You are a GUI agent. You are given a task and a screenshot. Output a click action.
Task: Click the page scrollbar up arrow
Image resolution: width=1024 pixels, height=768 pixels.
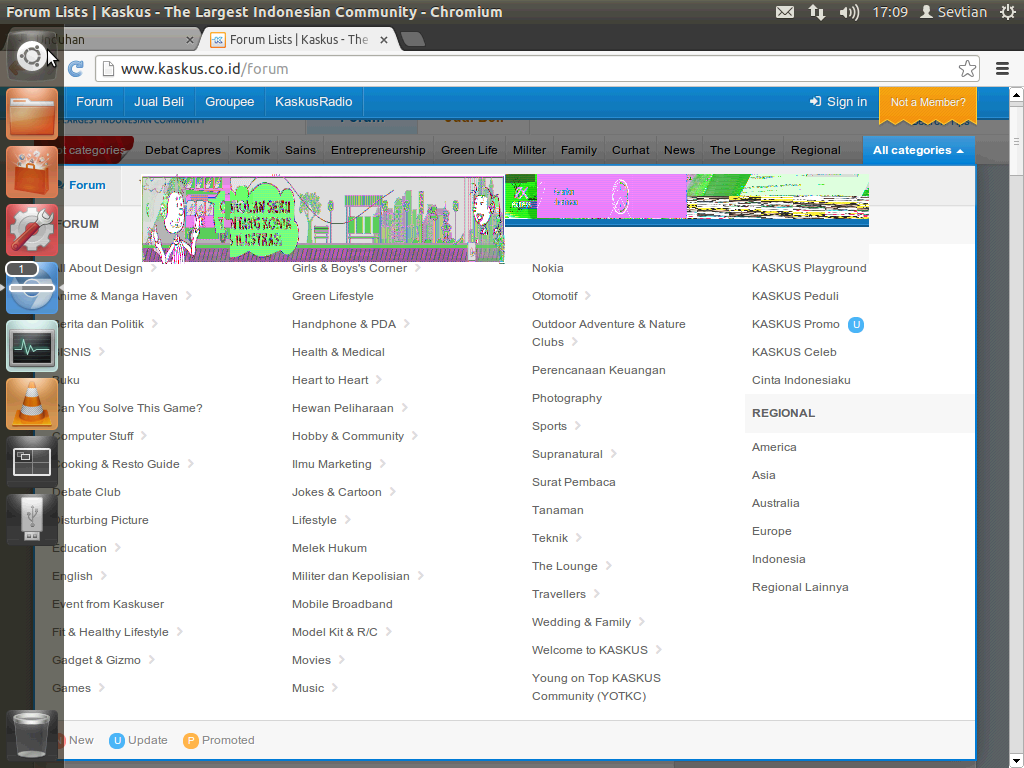pyautogui.click(x=1017, y=95)
